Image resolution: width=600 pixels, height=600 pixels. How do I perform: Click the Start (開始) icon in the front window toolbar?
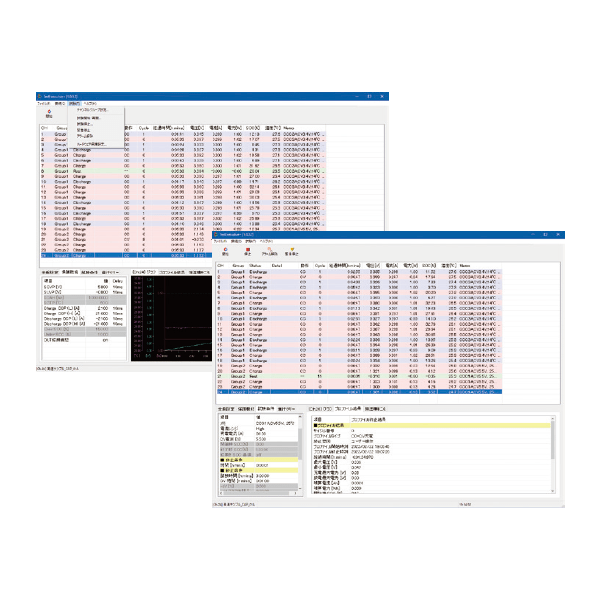click(224, 253)
